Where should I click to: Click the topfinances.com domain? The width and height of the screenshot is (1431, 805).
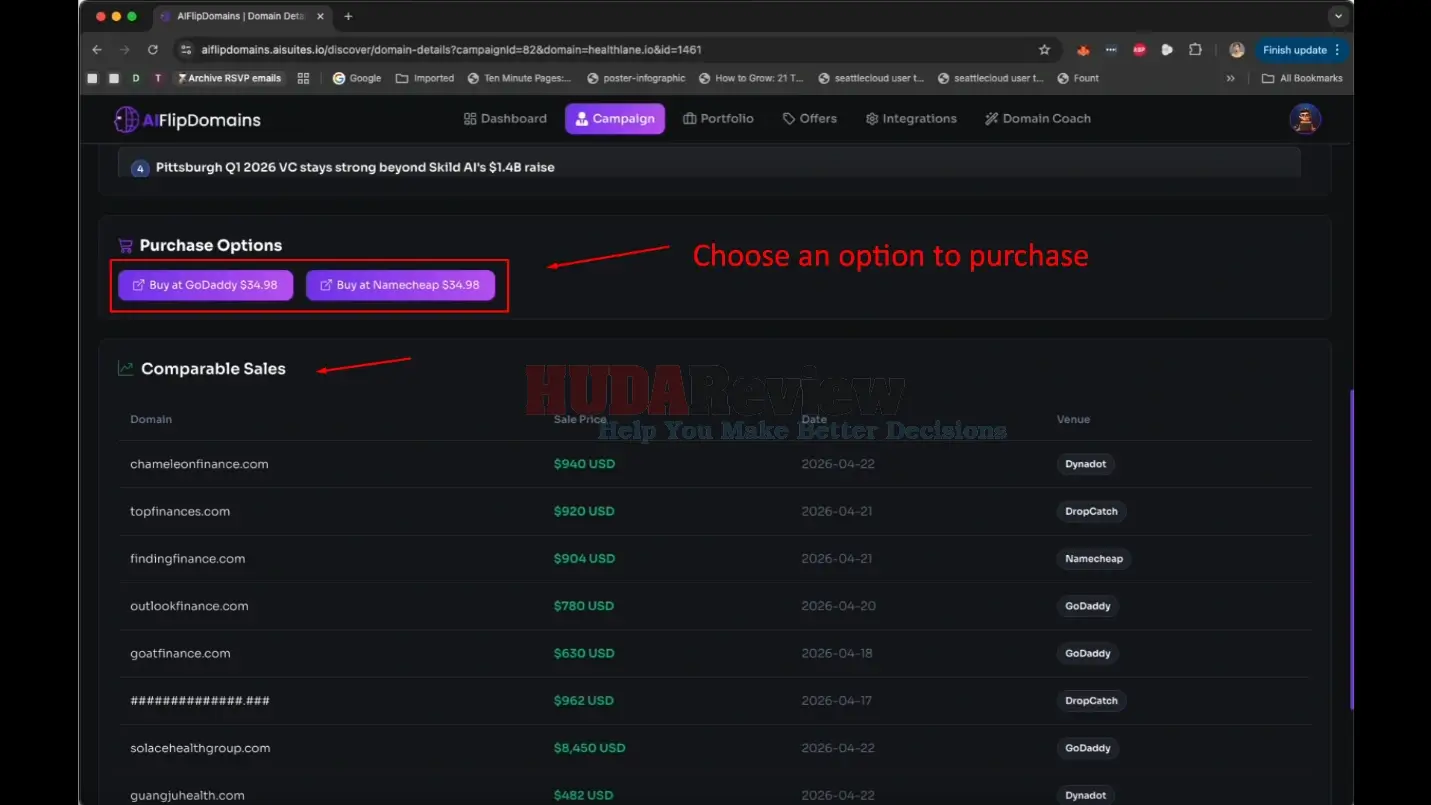pos(180,511)
